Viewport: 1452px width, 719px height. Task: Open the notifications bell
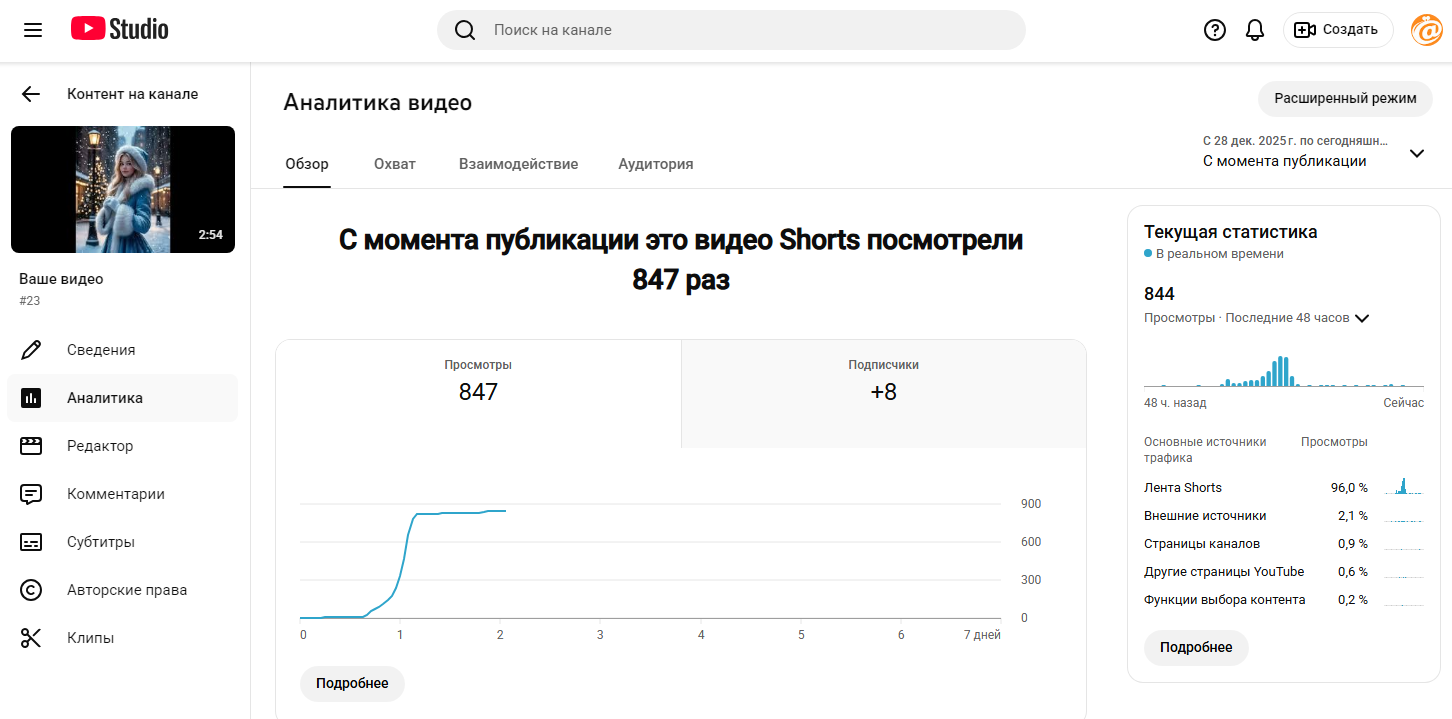tap(1255, 30)
